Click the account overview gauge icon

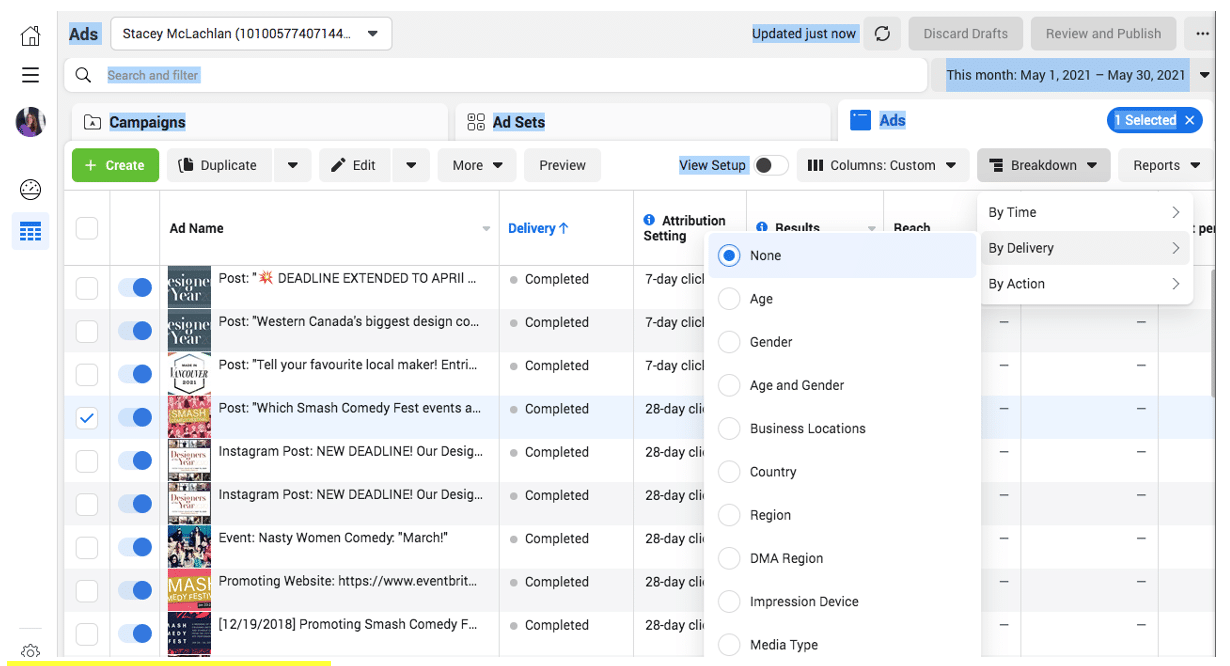(x=31, y=189)
